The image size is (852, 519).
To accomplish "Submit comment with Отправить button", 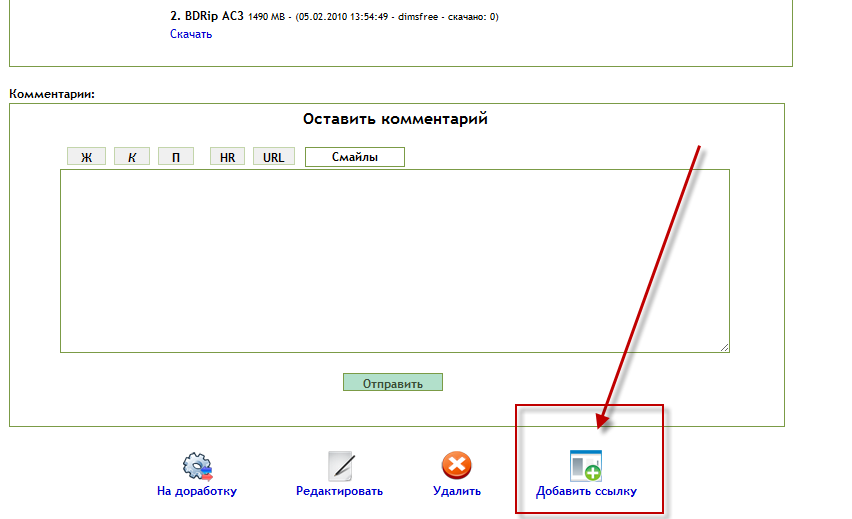I will 393,382.
